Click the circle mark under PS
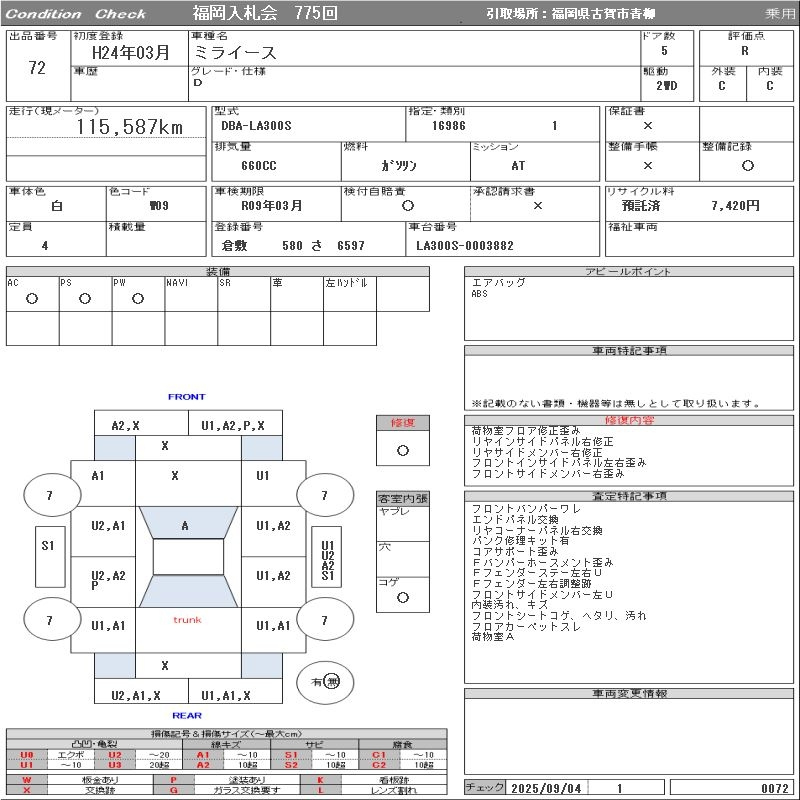This screenshot has height=800, width=800. 85,298
